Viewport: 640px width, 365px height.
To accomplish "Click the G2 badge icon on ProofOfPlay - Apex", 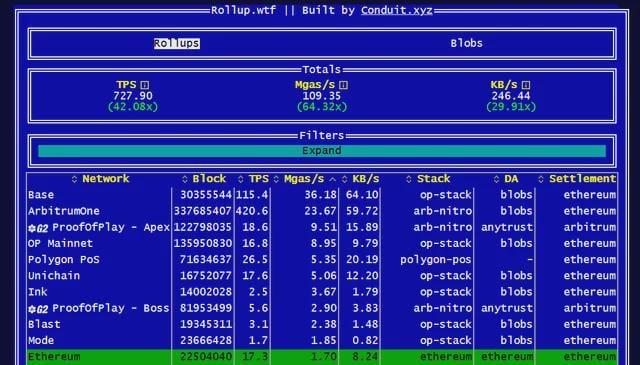I will pos(38,228).
